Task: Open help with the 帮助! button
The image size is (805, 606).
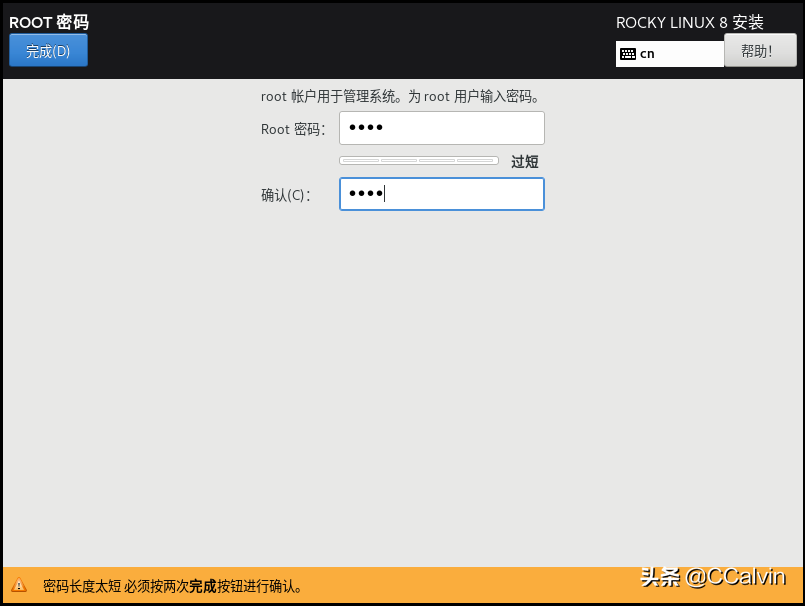Action: point(760,50)
